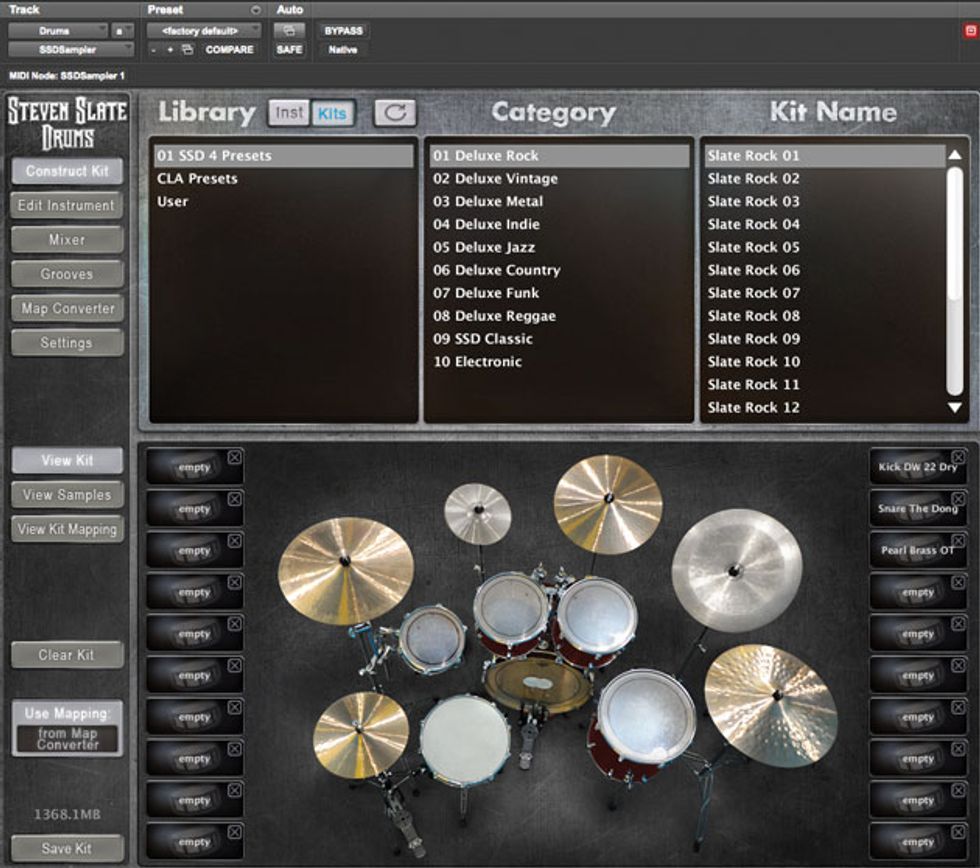Load the Slate Rock 12 kit
This screenshot has width=980, height=868.
pyautogui.click(x=824, y=407)
